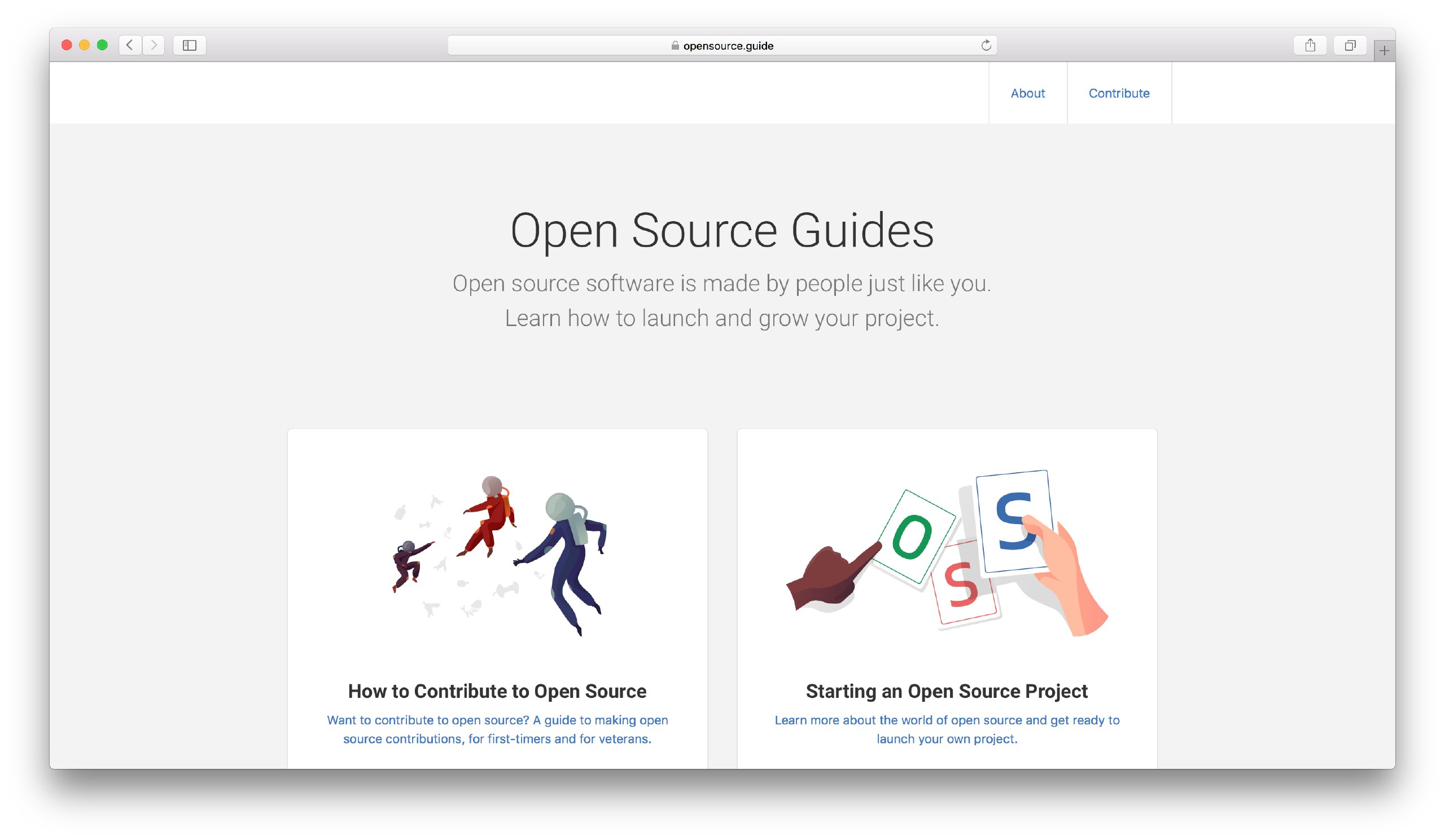The width and height of the screenshot is (1445, 840).
Task: Click 'Learn how to launch and grow your project.'
Action: [722, 318]
